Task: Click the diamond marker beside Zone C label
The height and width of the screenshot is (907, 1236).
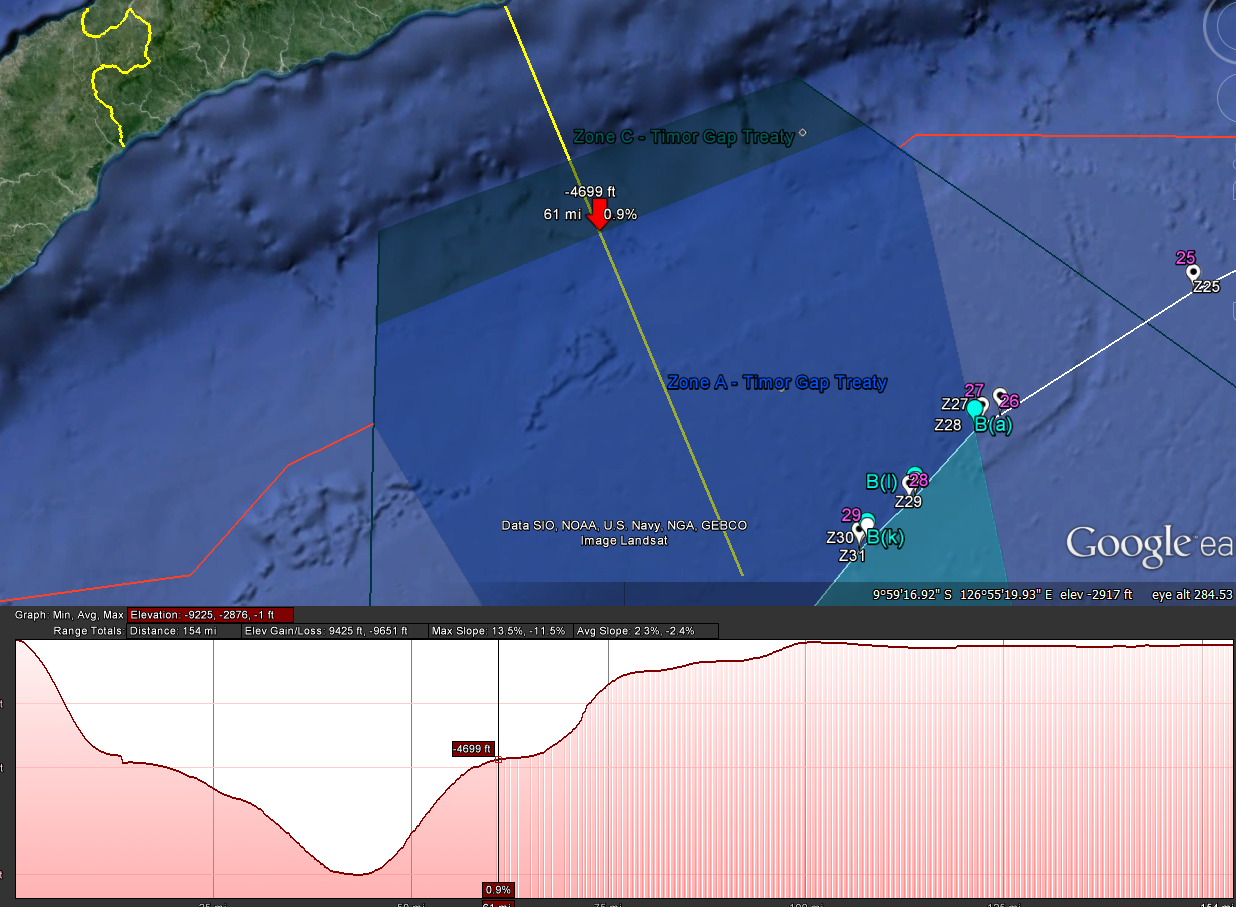Action: coord(802,133)
